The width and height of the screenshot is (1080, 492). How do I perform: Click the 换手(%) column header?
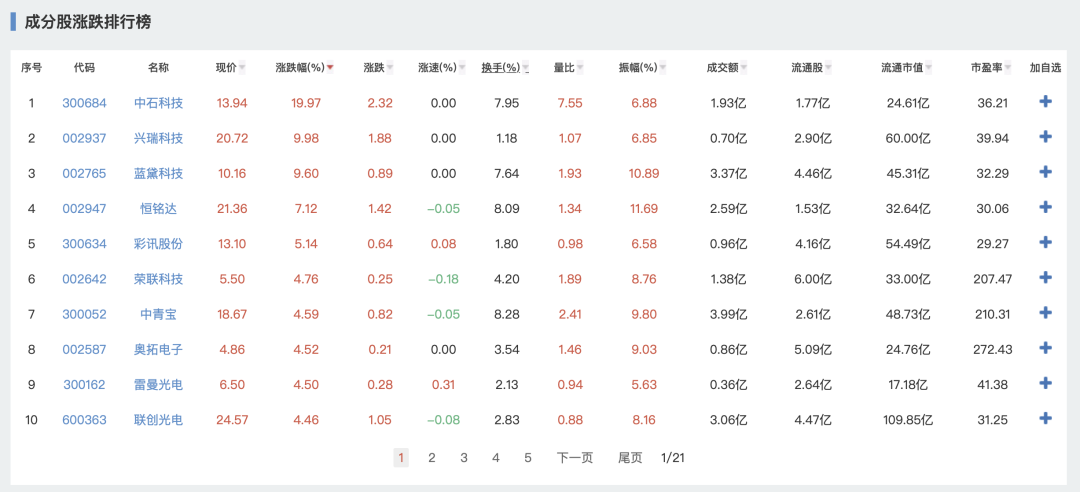click(x=500, y=68)
